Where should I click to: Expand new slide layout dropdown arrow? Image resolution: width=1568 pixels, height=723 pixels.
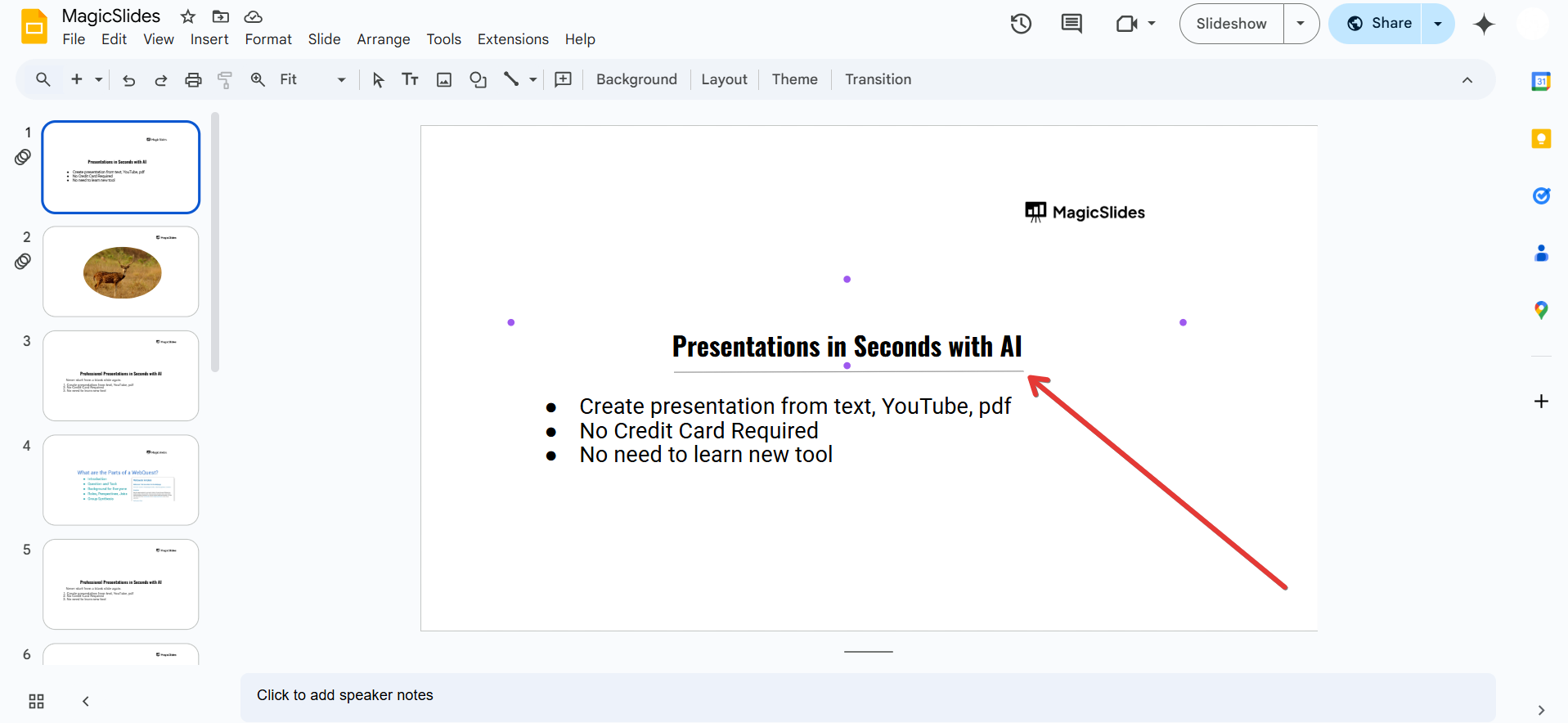tap(98, 79)
